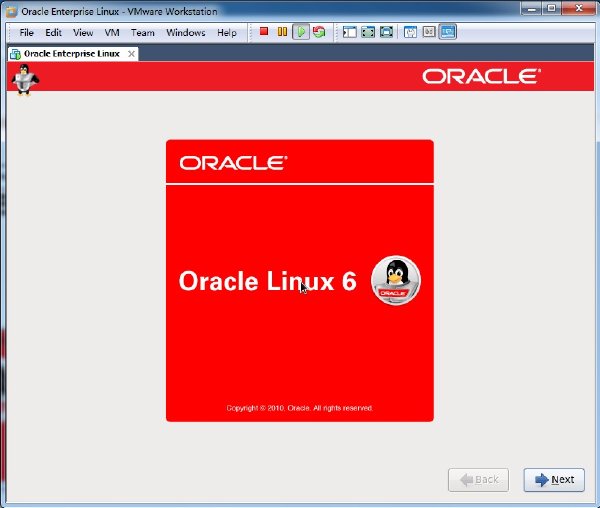Image resolution: width=600 pixels, height=508 pixels.
Task: Click the copyright 2010 Oracle text
Action: [300, 408]
